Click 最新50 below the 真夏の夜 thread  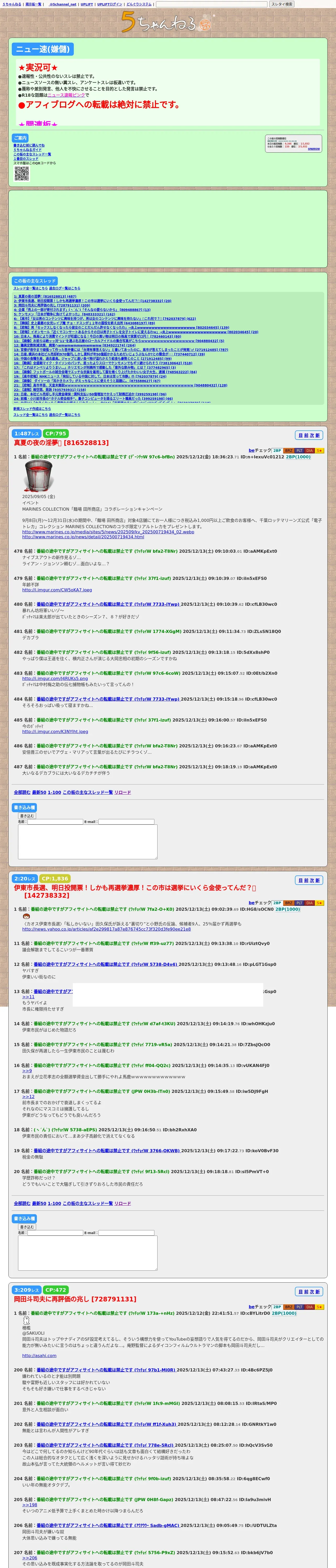point(39,793)
